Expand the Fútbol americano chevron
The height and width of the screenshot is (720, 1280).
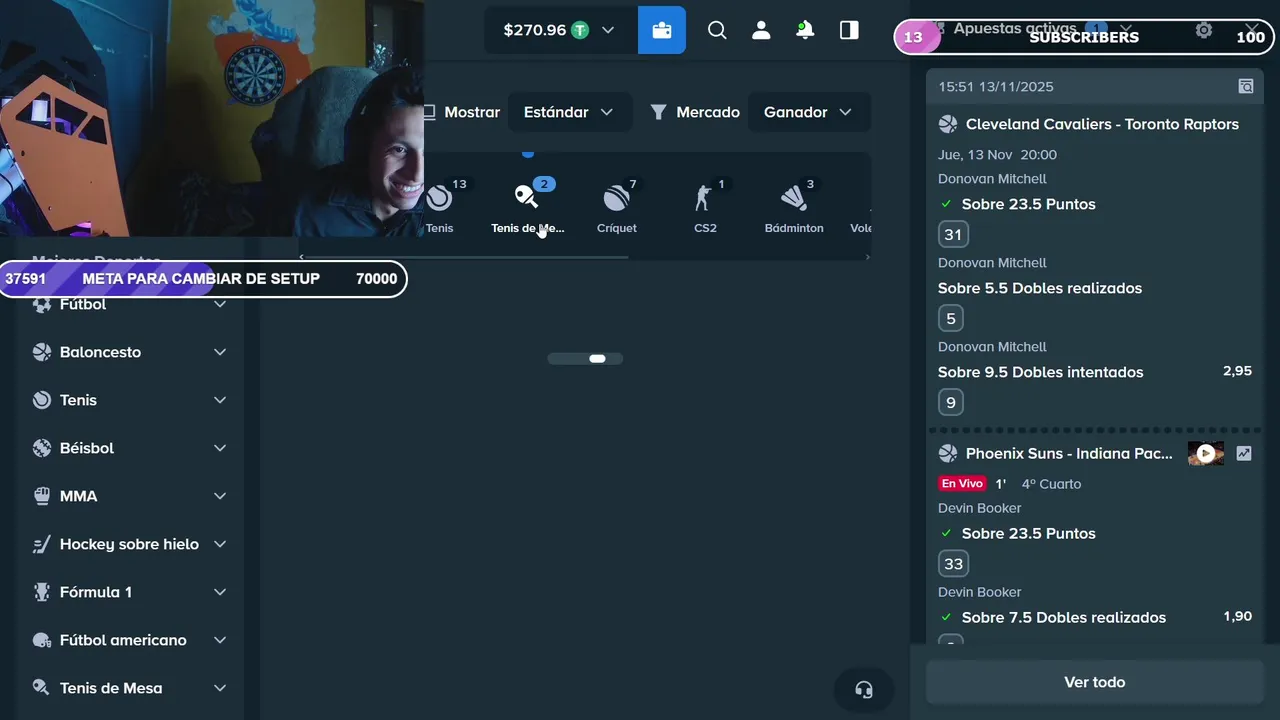(x=220, y=640)
